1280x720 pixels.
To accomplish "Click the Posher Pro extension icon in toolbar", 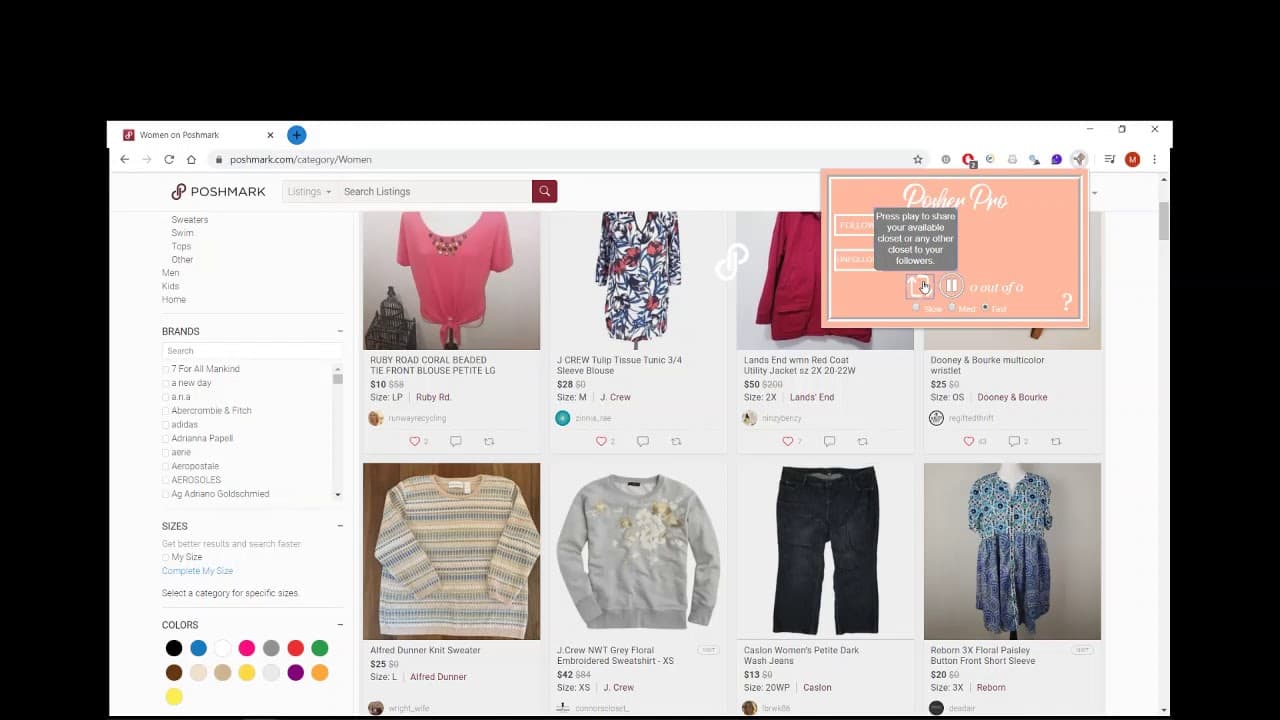I will (x=1079, y=159).
